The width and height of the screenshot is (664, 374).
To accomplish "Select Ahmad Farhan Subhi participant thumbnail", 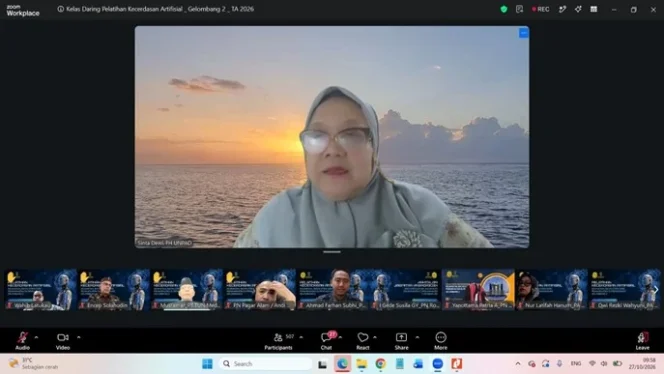I will (332, 289).
